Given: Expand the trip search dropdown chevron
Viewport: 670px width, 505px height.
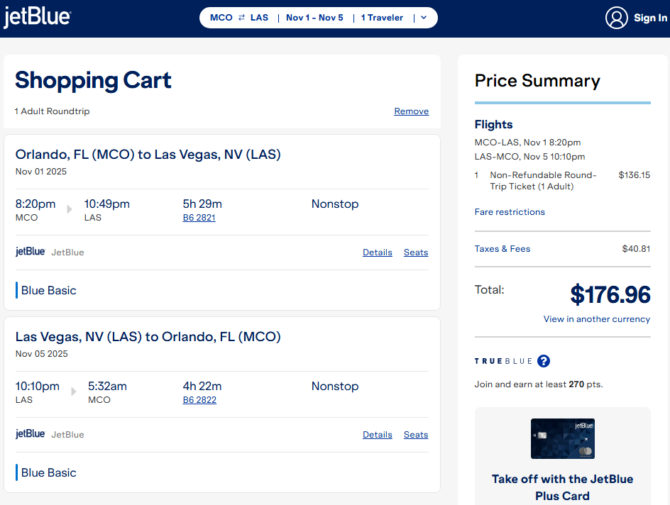Looking at the screenshot, I should pyautogui.click(x=423, y=18).
